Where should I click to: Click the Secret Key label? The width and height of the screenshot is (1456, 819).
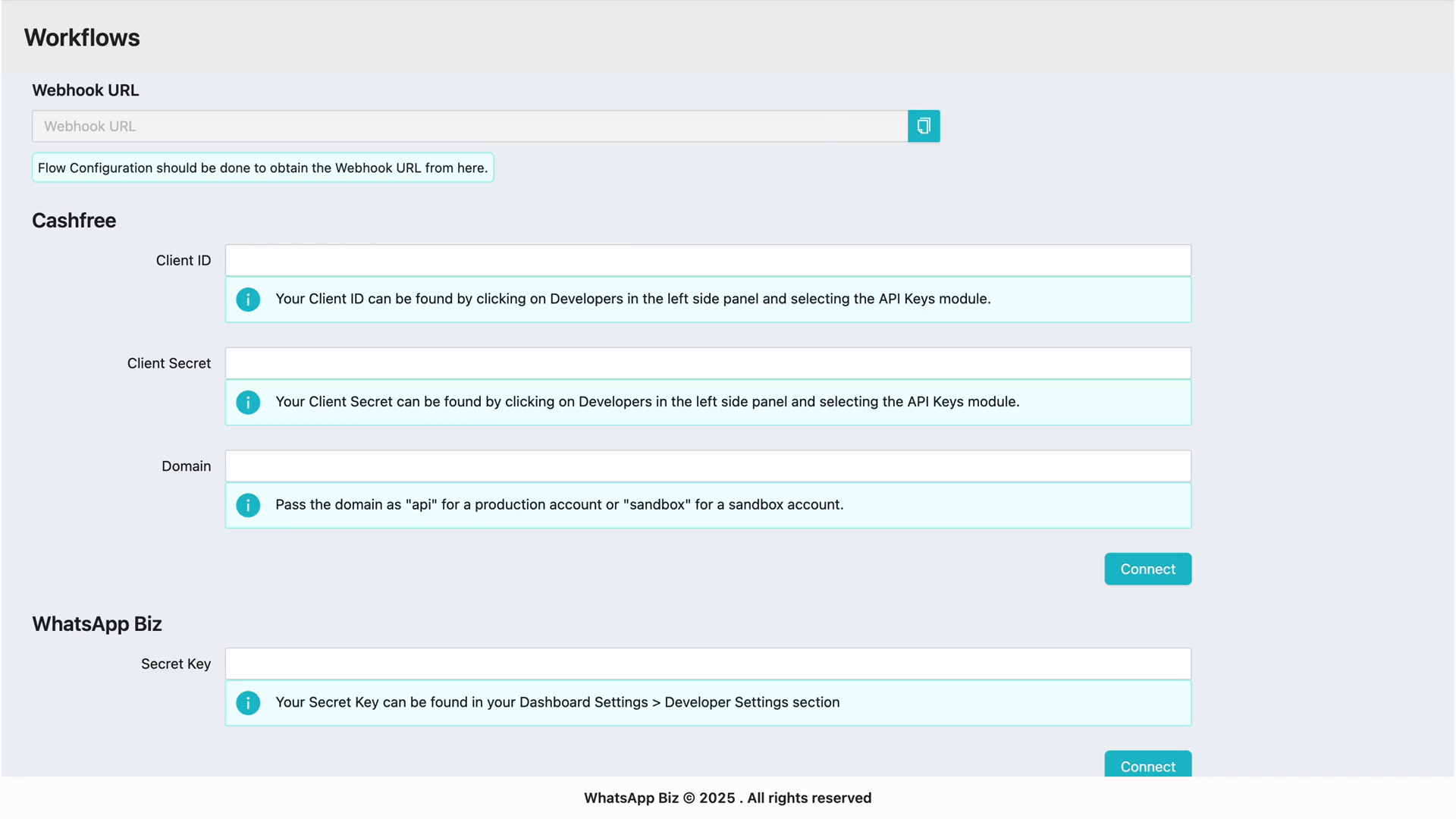point(176,664)
